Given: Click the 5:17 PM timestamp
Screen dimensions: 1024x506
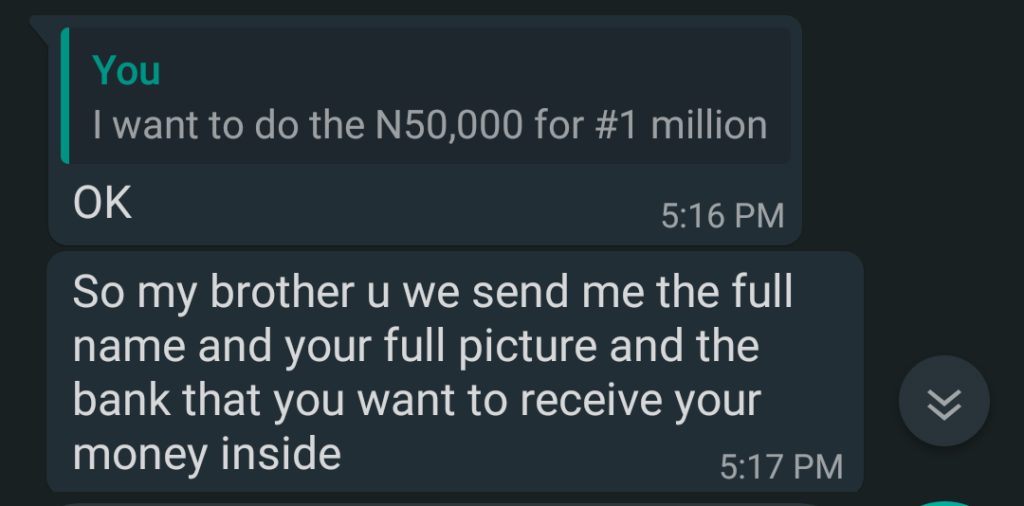Looking at the screenshot, I should pyautogui.click(x=781, y=466).
